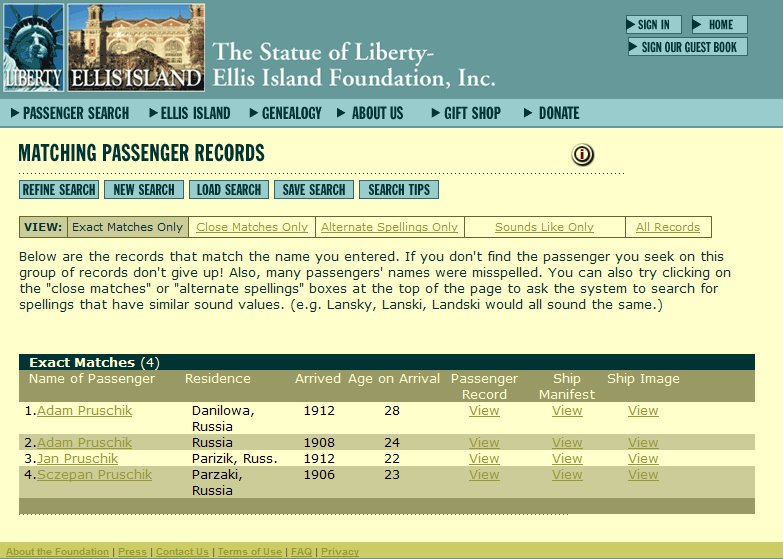Viewport: 783px width, 559px height.
Task: Click the Parizik, Russ. residence cell
Action: (x=234, y=459)
